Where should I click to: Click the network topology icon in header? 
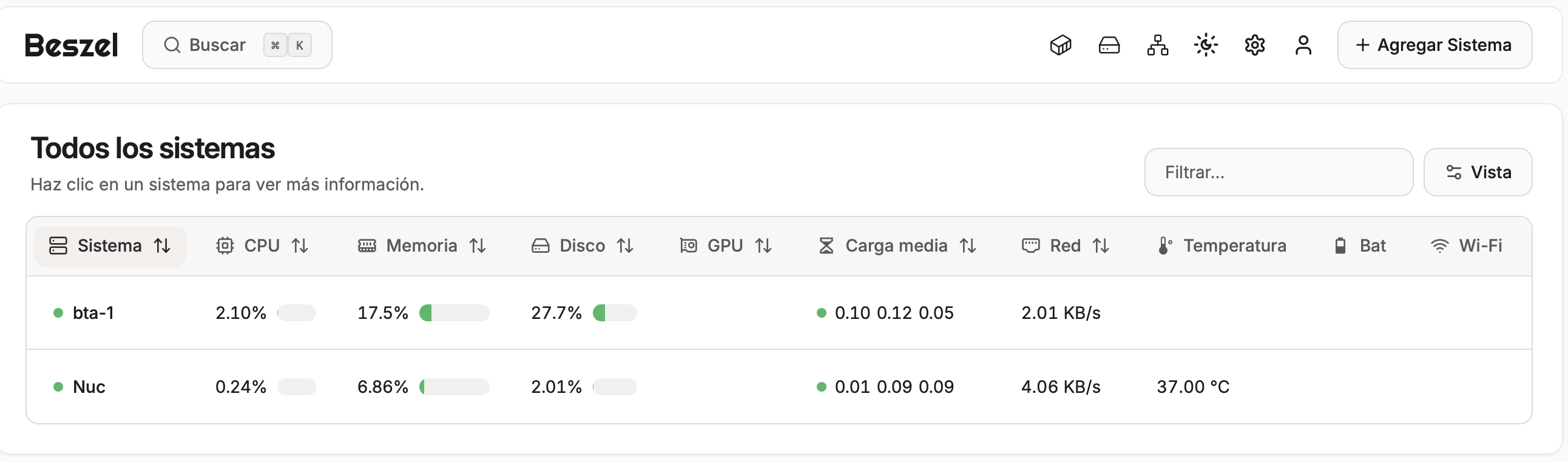tap(1158, 45)
